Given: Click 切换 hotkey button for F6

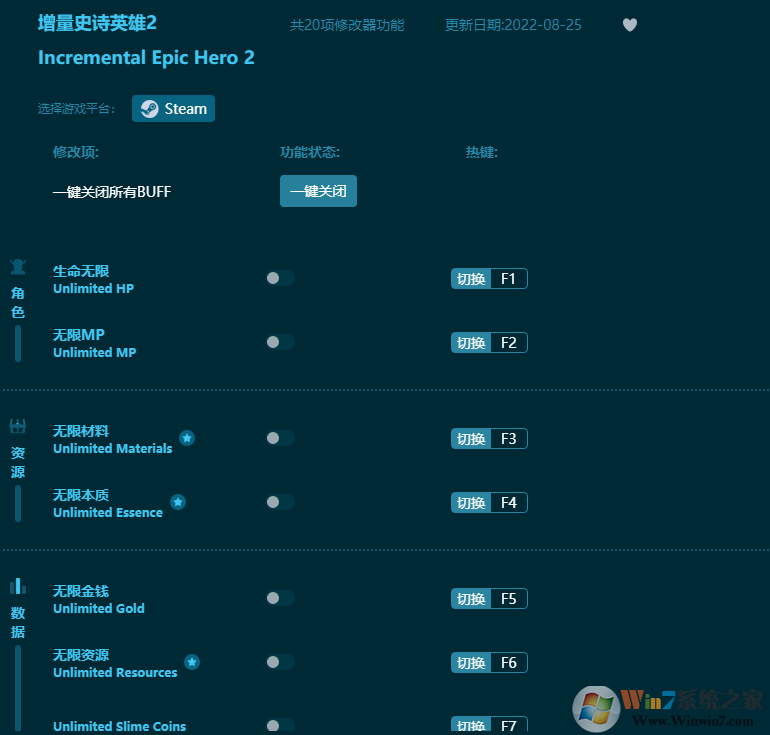Looking at the screenshot, I should [x=471, y=663].
